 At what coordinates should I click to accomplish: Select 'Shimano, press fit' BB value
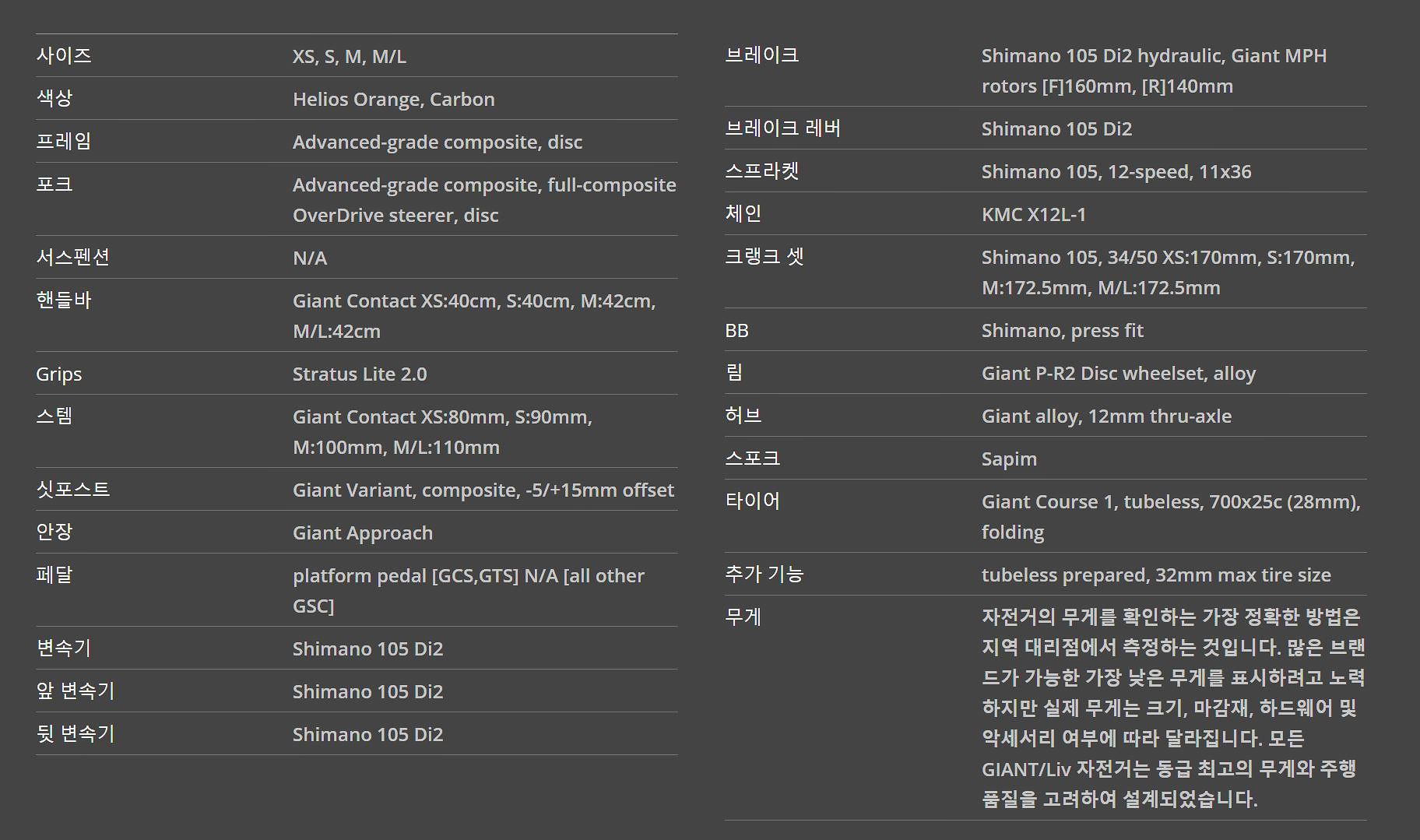pyautogui.click(x=1063, y=330)
